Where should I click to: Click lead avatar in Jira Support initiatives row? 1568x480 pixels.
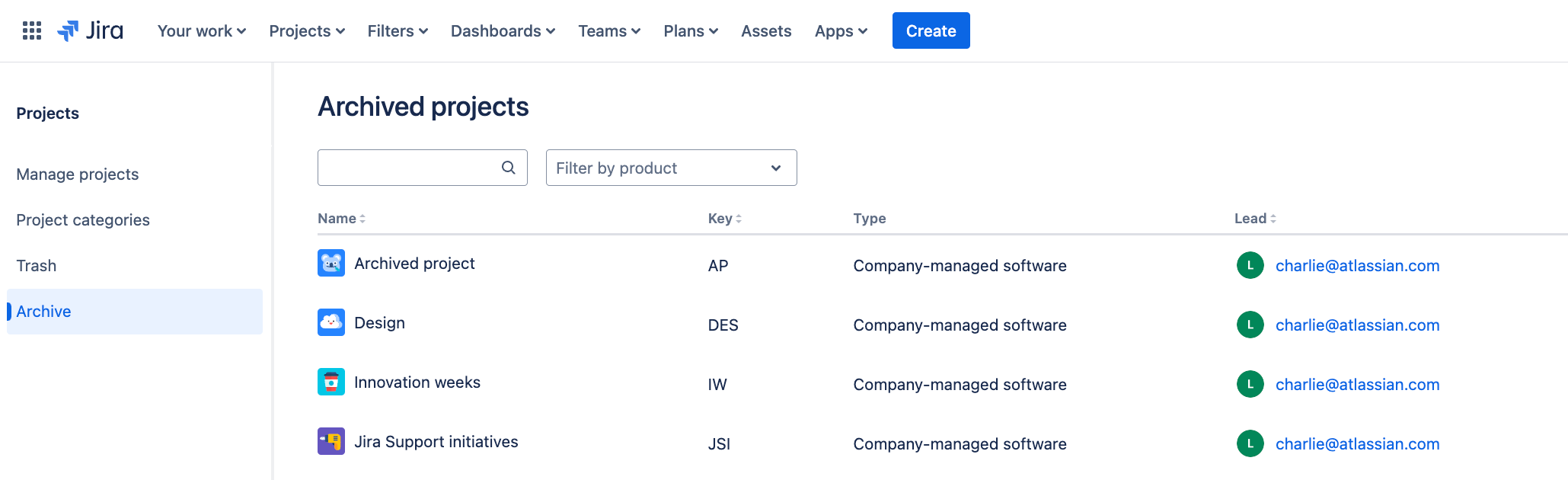coord(1250,443)
